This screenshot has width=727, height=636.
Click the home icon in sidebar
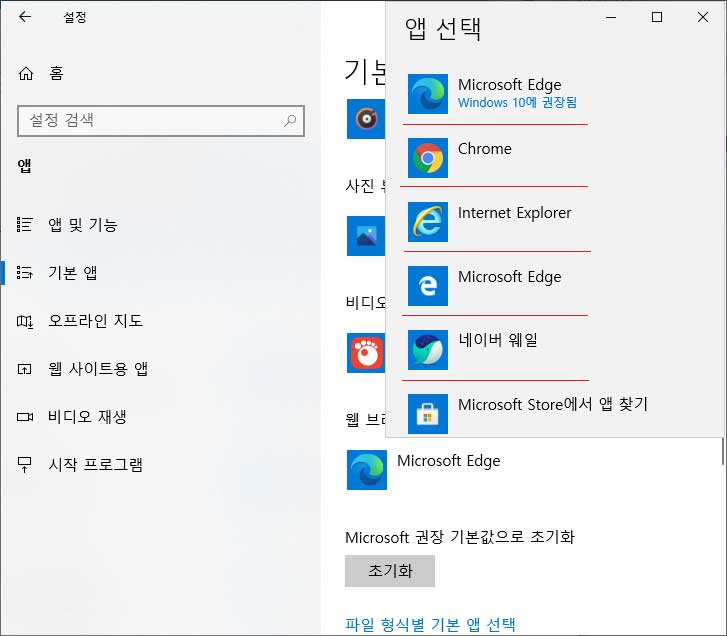pos(26,73)
